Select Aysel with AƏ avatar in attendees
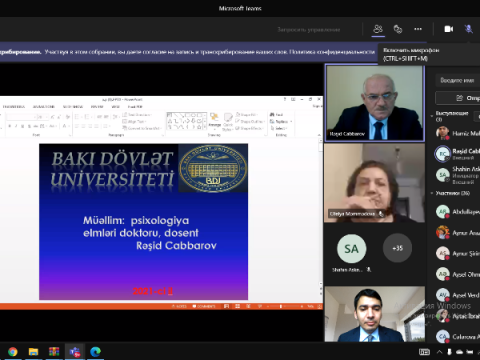The height and width of the screenshot is (360, 480). (457, 274)
